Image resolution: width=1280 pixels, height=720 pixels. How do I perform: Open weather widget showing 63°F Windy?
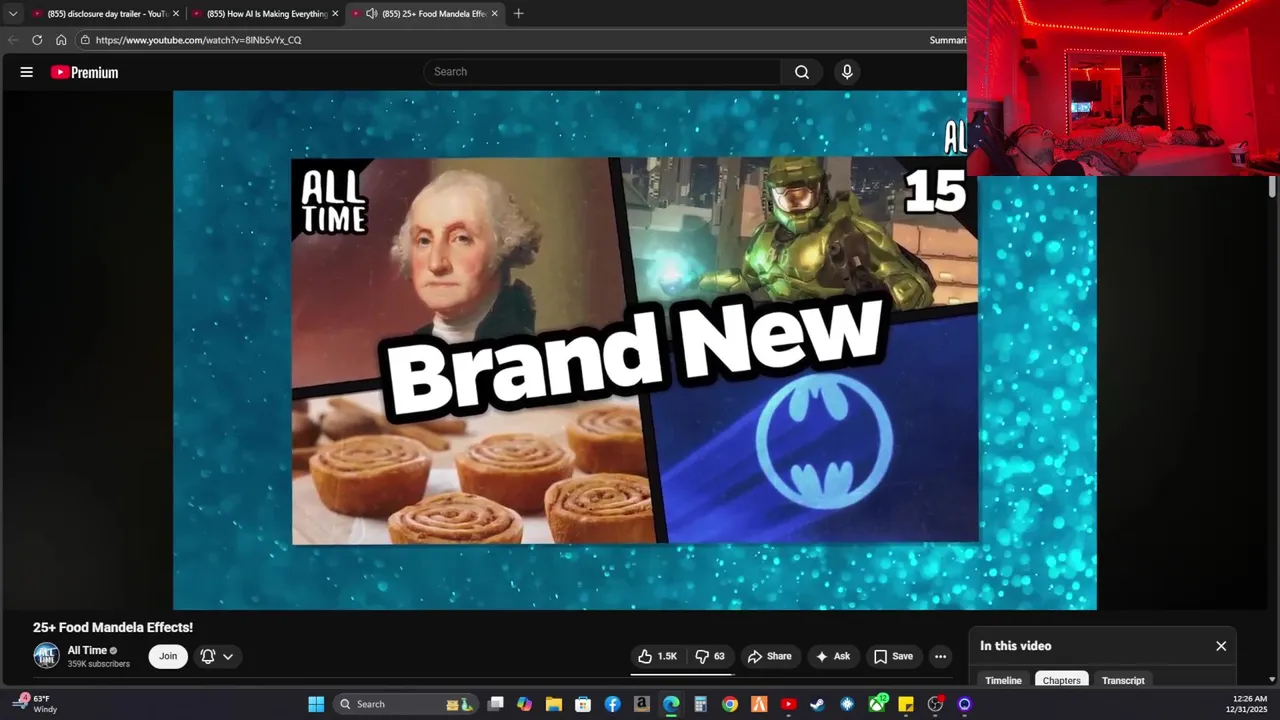coord(35,704)
